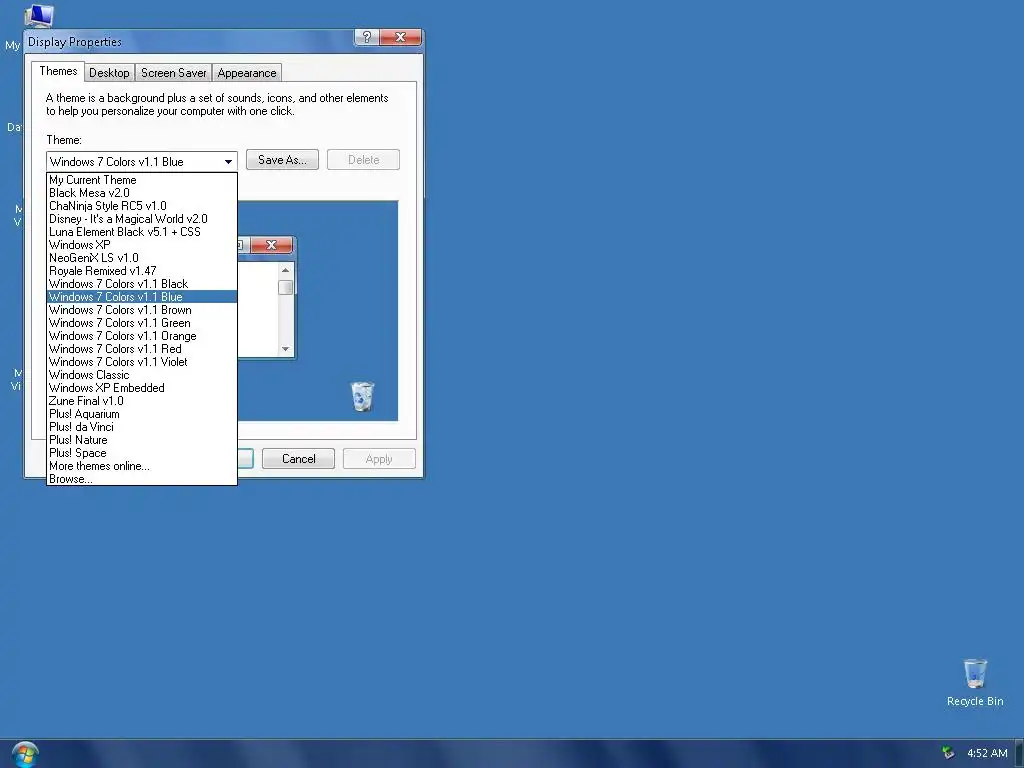Click the Apply button

coord(379,458)
